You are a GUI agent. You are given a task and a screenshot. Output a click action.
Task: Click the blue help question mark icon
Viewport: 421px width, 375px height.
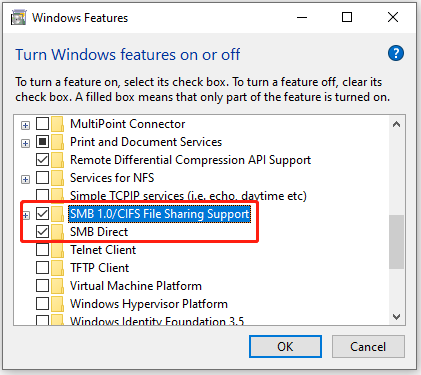[396, 53]
